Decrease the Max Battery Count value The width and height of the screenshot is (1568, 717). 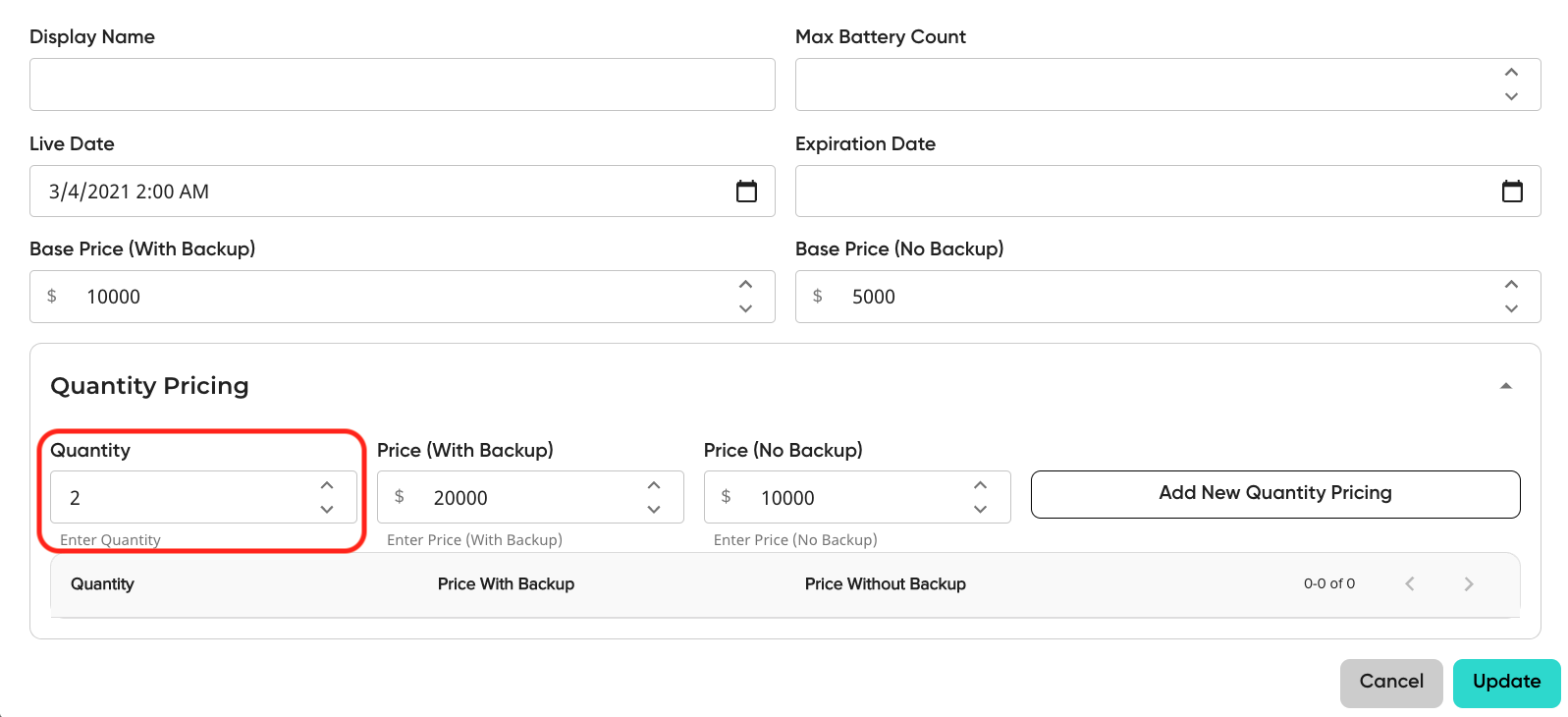1511,96
